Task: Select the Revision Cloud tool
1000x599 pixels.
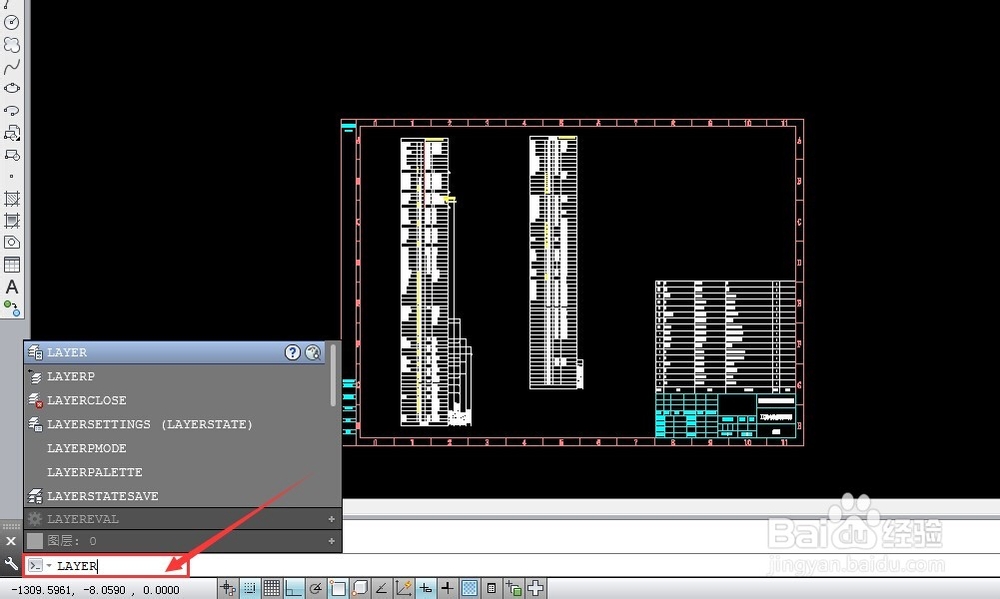Action: [11, 45]
